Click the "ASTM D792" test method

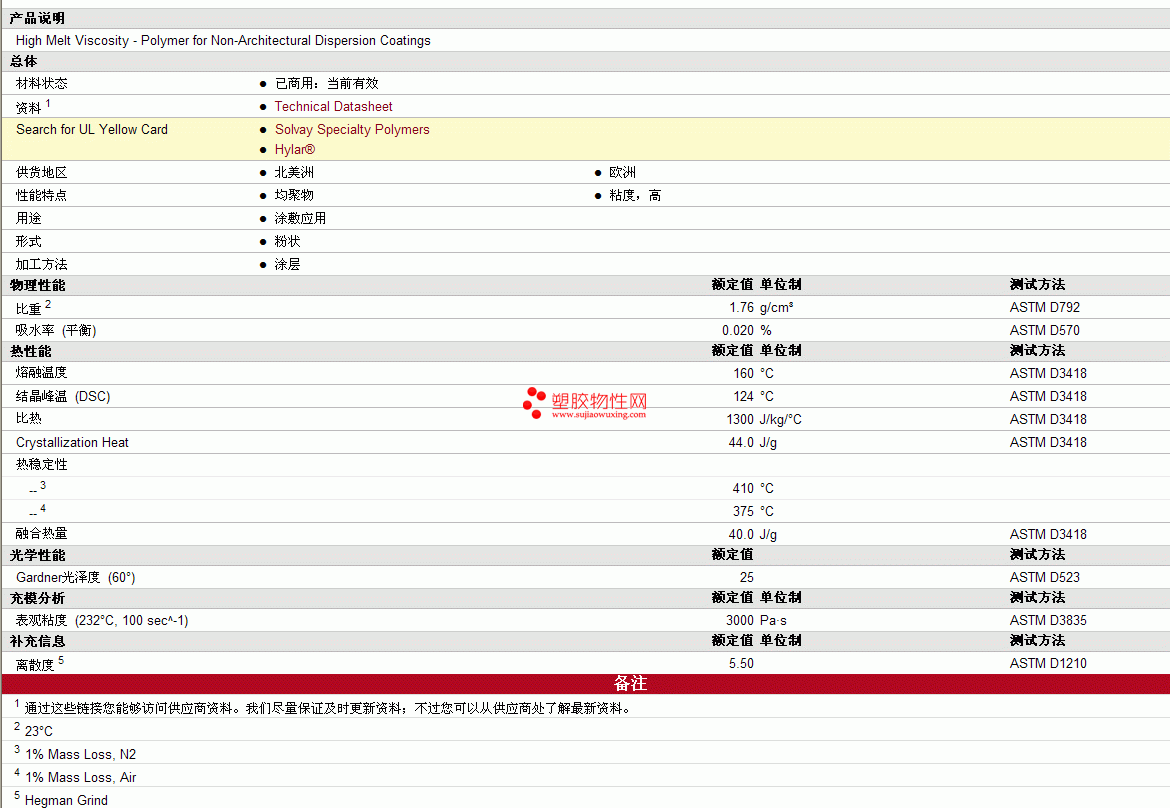(x=1045, y=308)
